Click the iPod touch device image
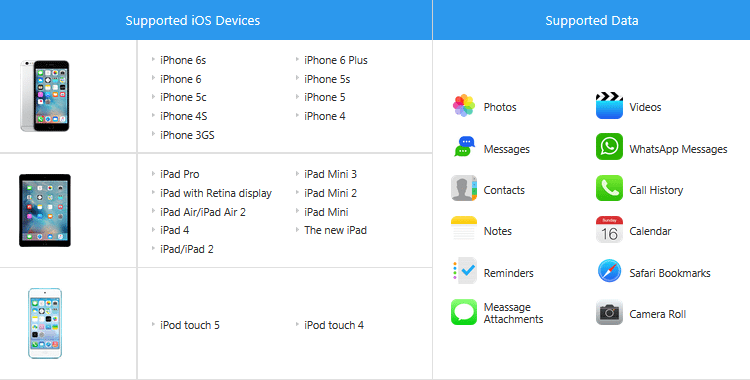 point(45,323)
